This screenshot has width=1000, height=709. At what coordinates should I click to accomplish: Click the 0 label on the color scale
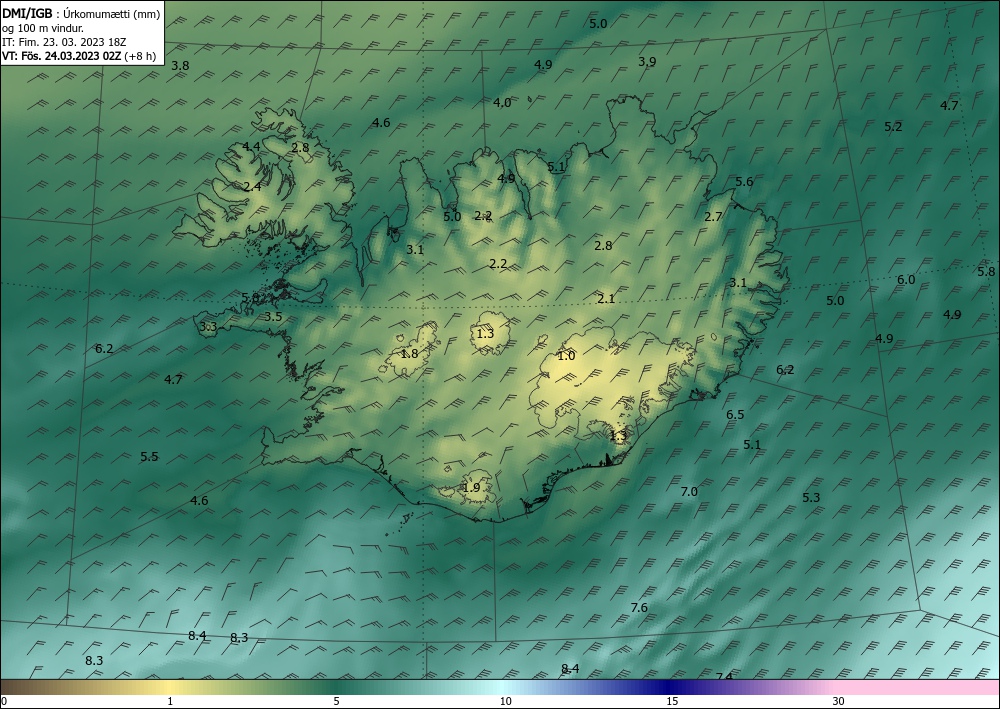coord(4,701)
